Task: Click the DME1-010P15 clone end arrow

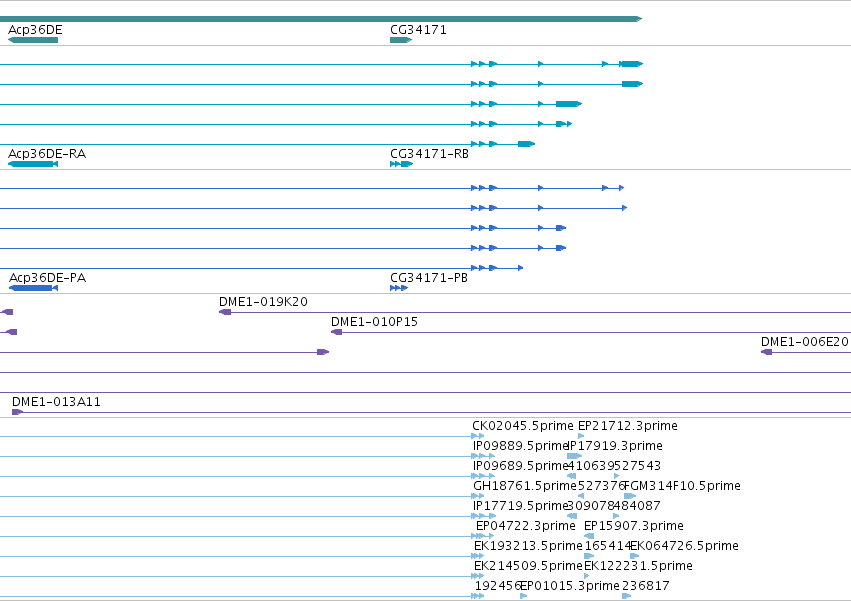Action: tap(336, 332)
